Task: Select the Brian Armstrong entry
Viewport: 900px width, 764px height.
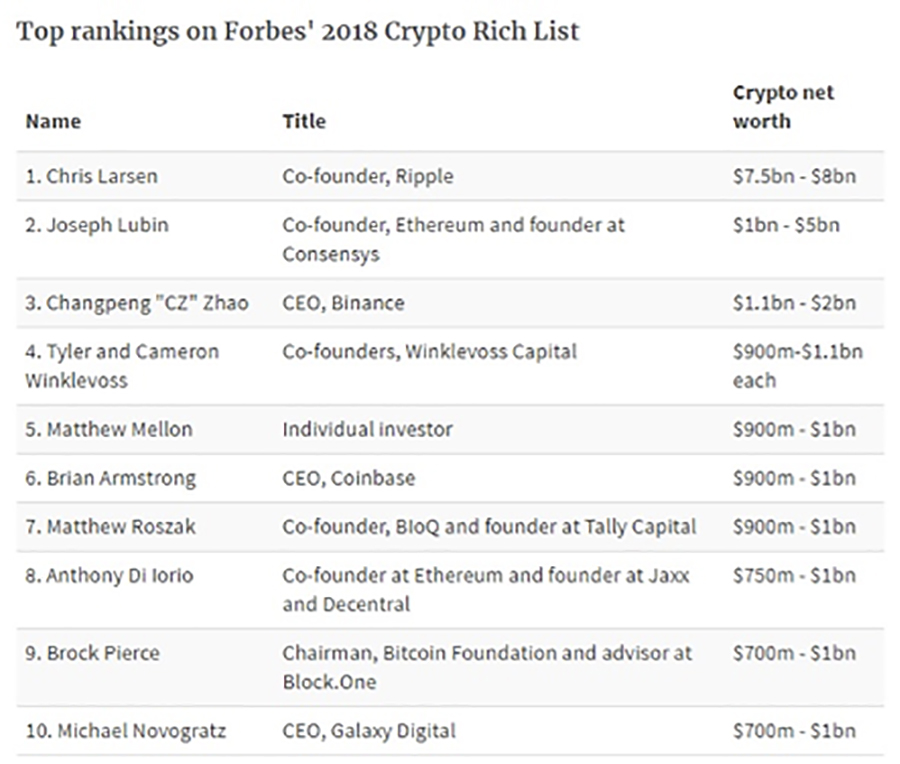Action: tap(110, 478)
